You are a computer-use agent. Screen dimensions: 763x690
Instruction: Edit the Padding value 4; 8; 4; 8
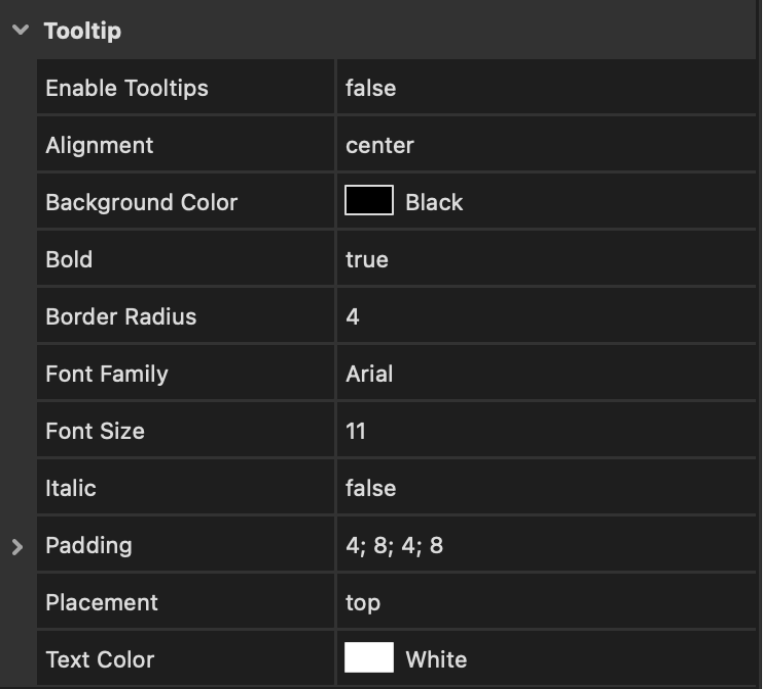pos(394,546)
